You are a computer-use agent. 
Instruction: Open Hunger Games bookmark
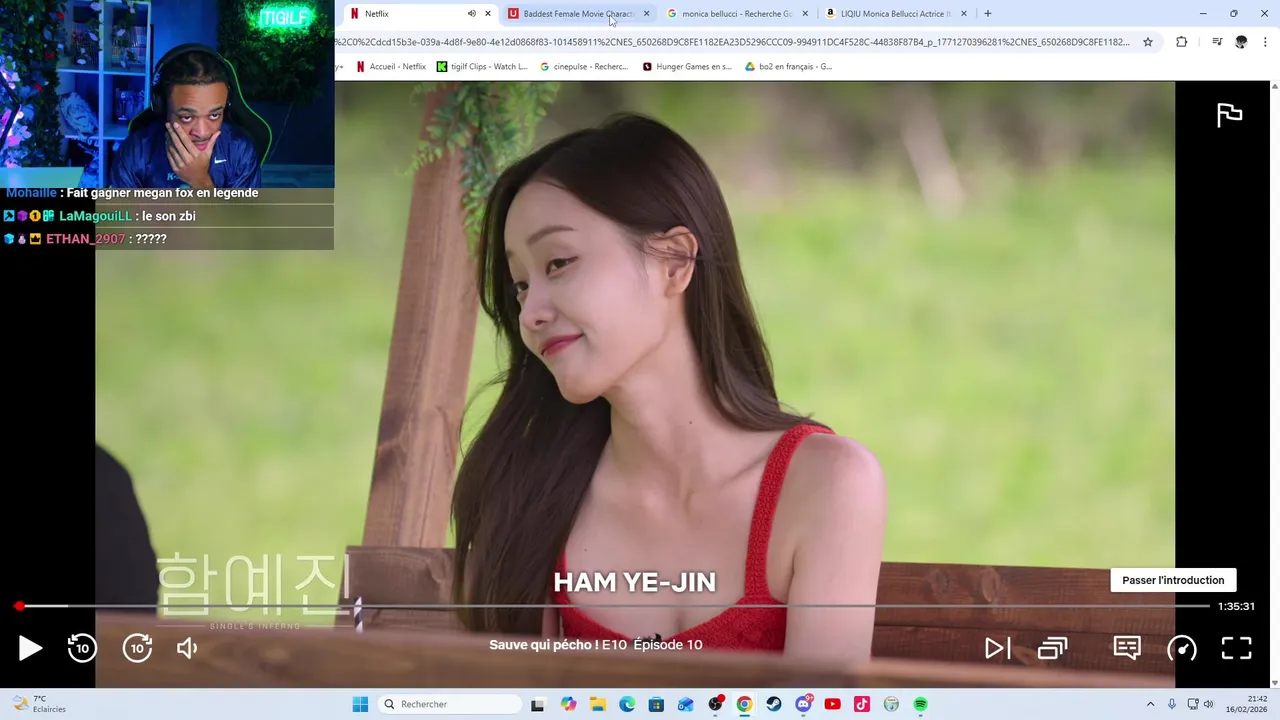[x=687, y=67]
